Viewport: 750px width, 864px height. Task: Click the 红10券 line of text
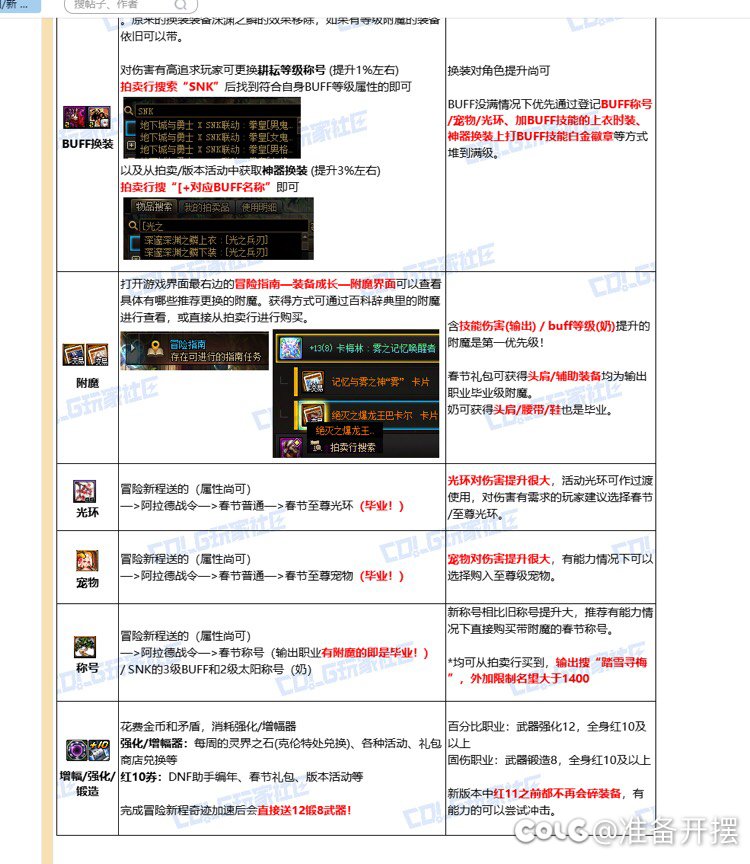coord(242,777)
